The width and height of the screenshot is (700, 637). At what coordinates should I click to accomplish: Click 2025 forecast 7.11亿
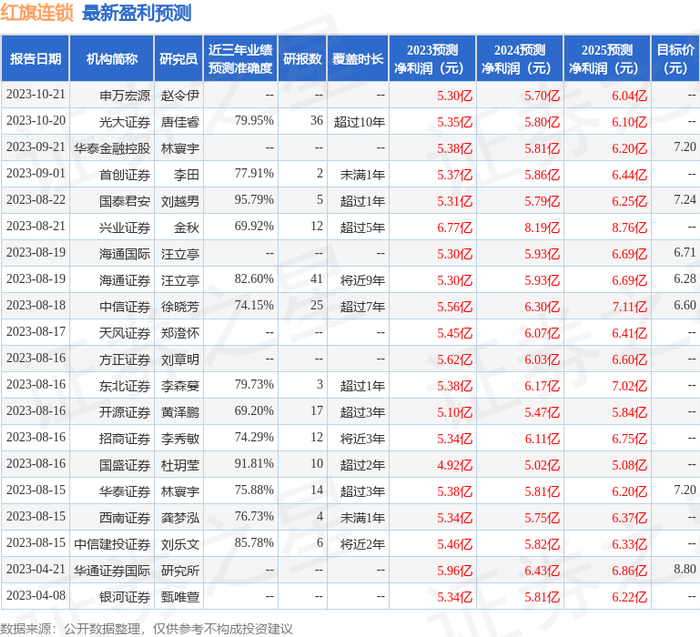pyautogui.click(x=629, y=306)
